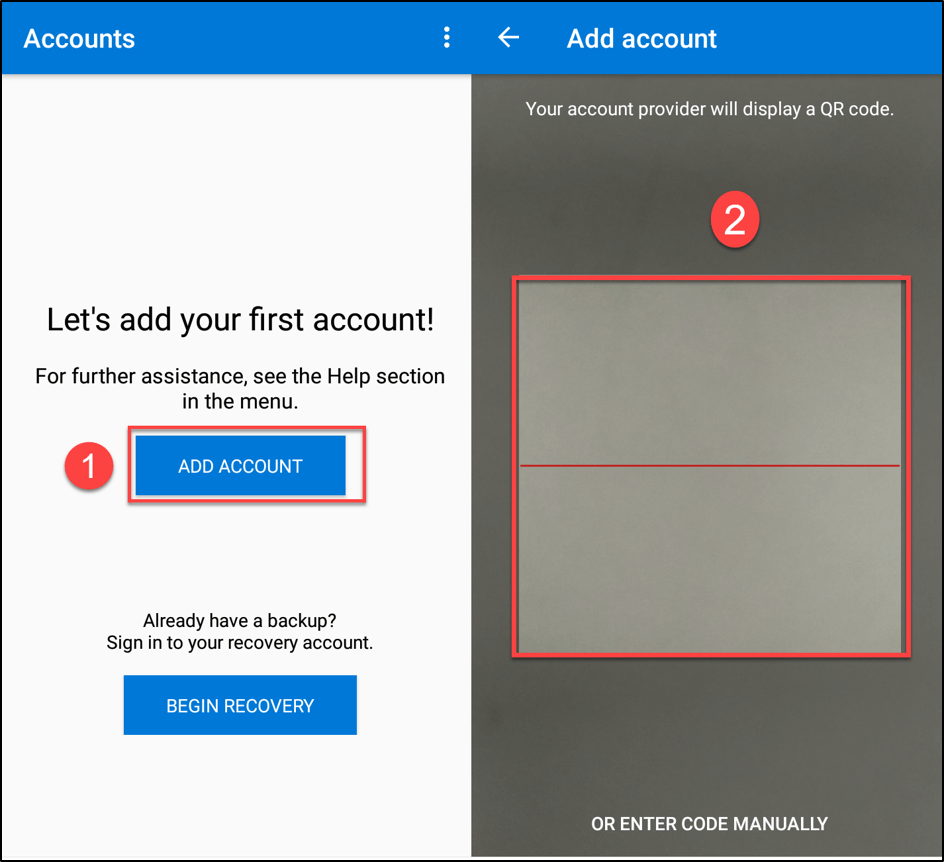
Task: Click the red scan line in the viewfinder
Action: click(710, 466)
